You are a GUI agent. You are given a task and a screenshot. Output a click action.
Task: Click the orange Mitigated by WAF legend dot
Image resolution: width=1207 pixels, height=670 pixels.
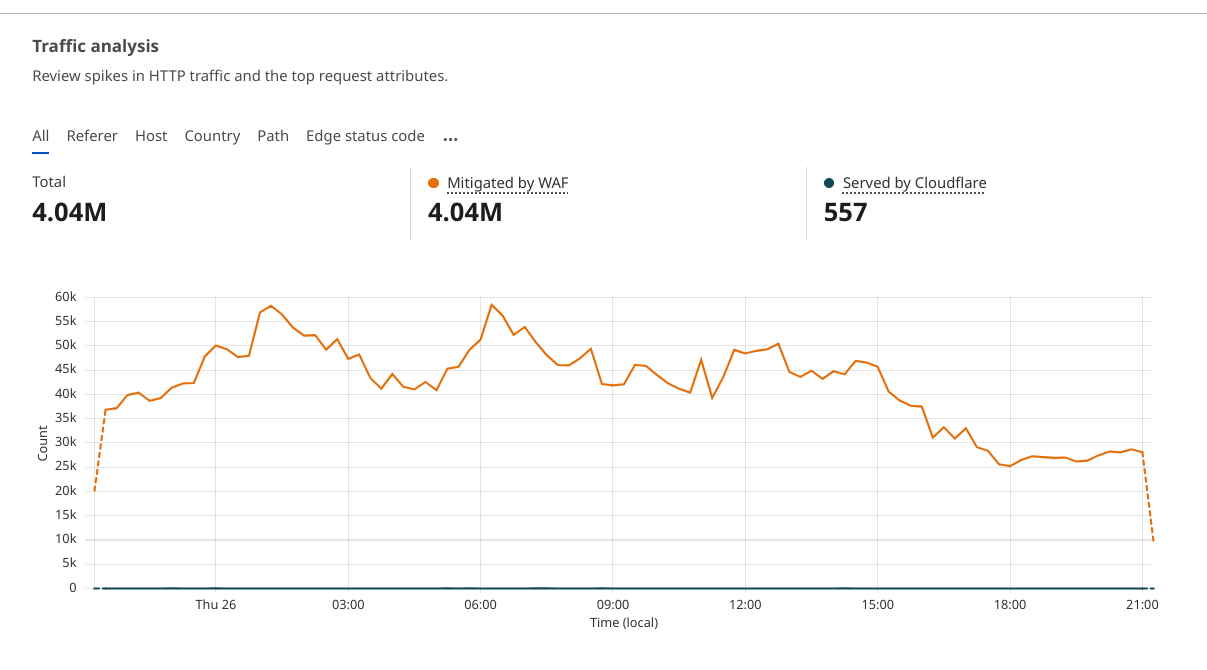tap(433, 183)
